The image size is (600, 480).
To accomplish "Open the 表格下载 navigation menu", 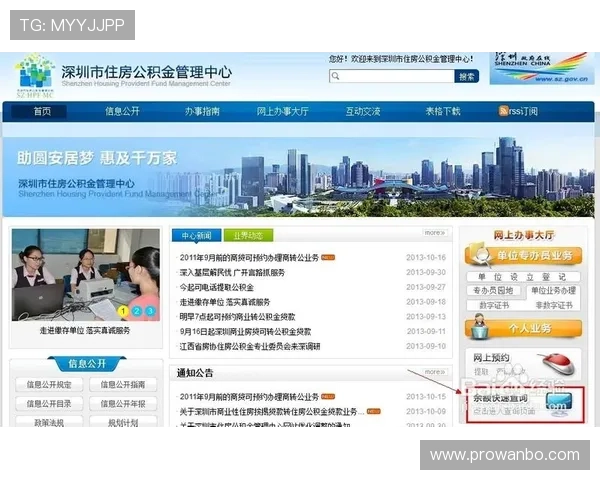I will (443, 111).
